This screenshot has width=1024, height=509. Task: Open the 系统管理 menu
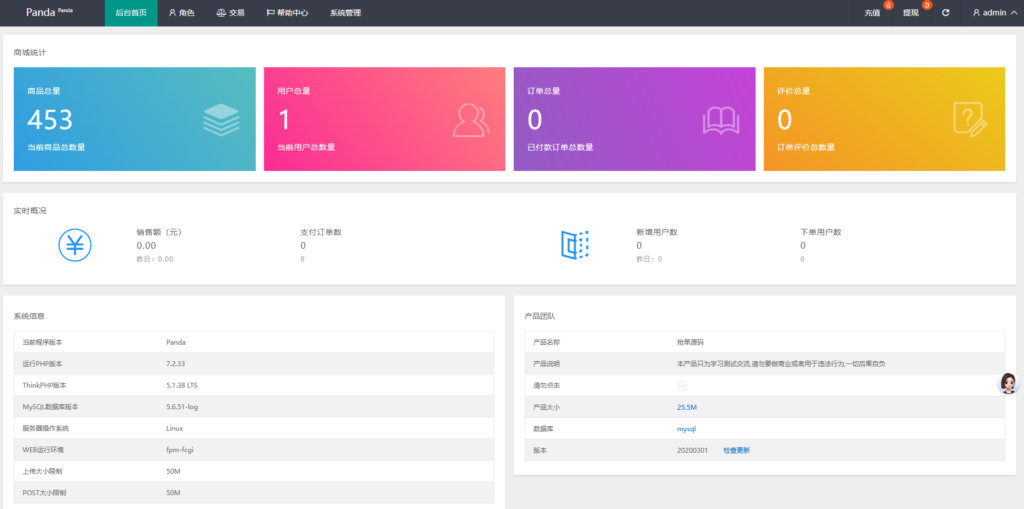pos(345,13)
